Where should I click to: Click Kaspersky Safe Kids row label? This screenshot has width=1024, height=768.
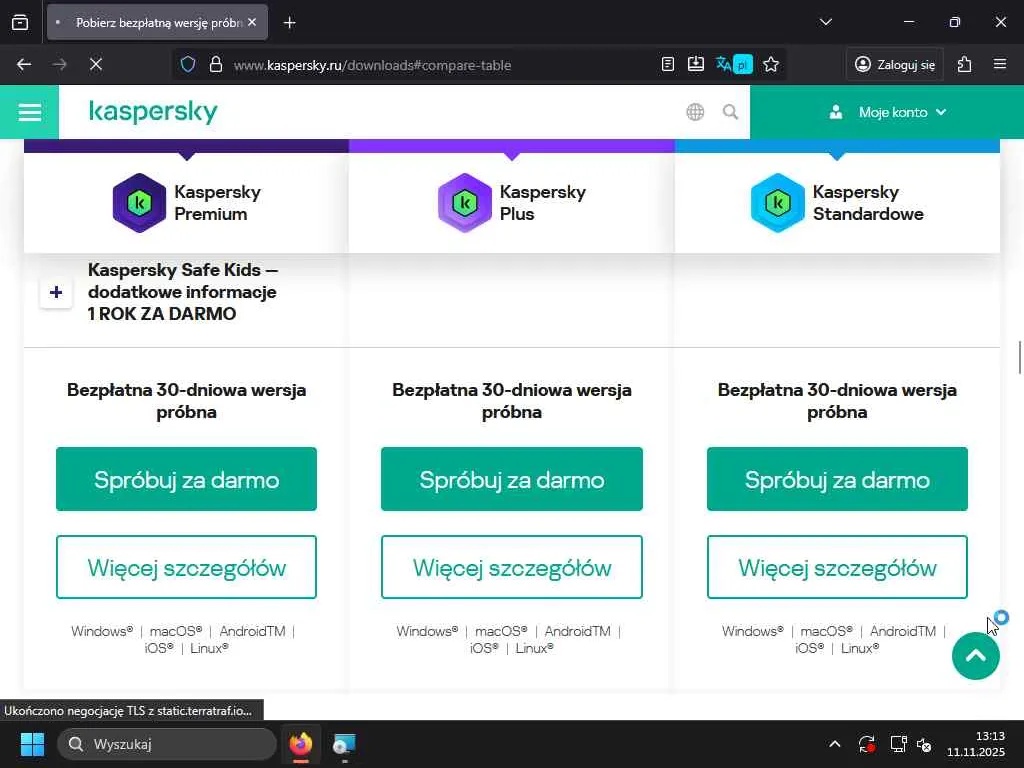click(183, 292)
